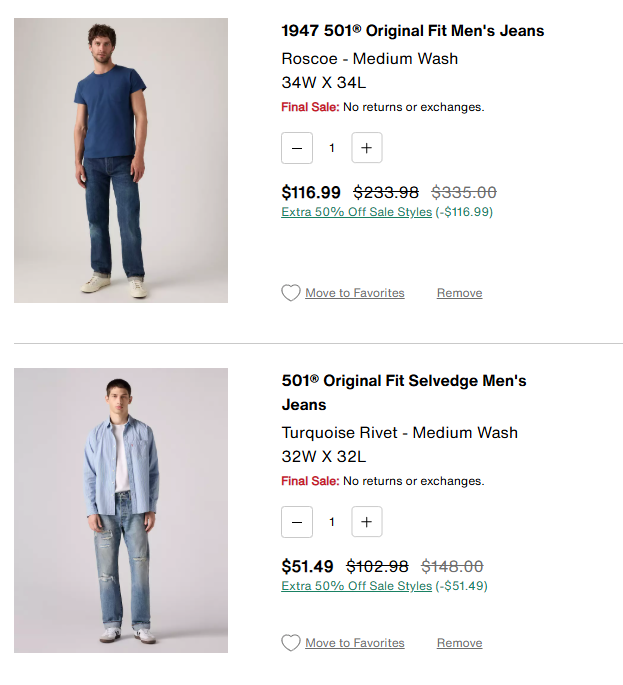Screen dimensions: 623x685
Task: Click quantity field for 1947 501 jeans
Action: (x=332, y=148)
